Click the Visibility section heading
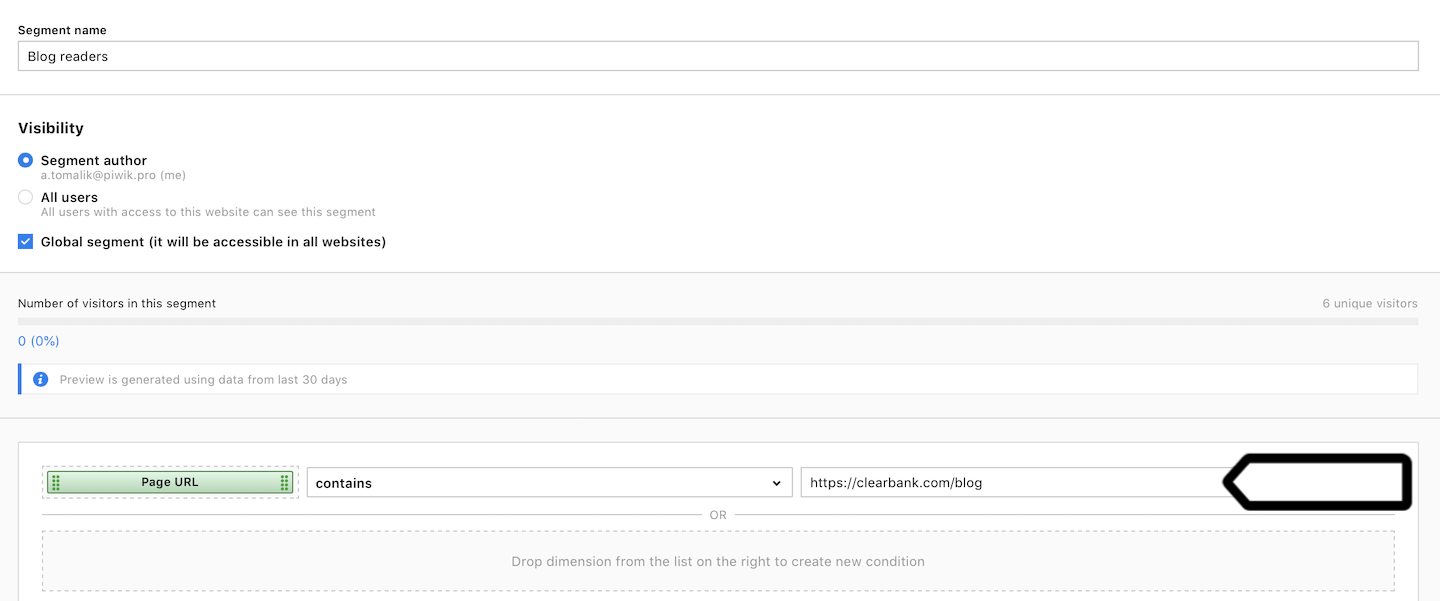1440x601 pixels. click(51, 128)
